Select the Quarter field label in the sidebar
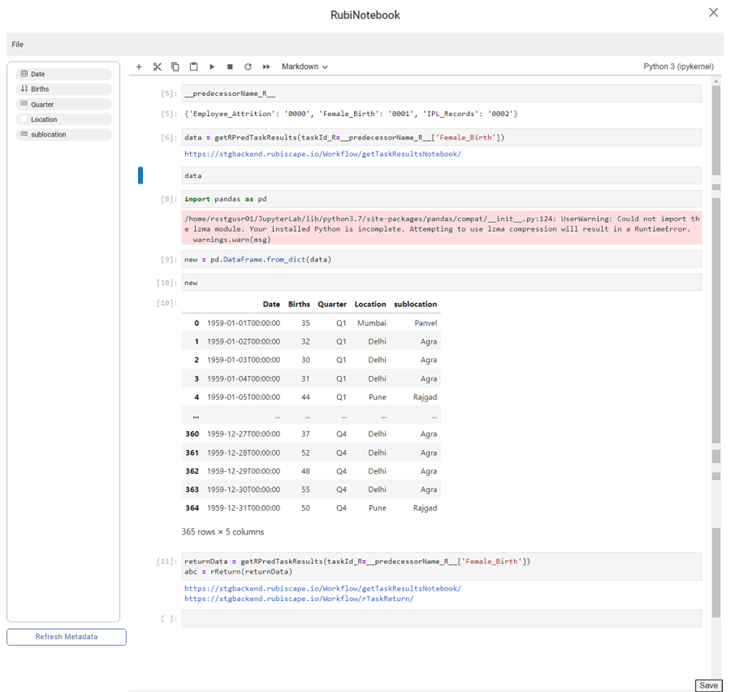The image size is (731, 692). 42,104
